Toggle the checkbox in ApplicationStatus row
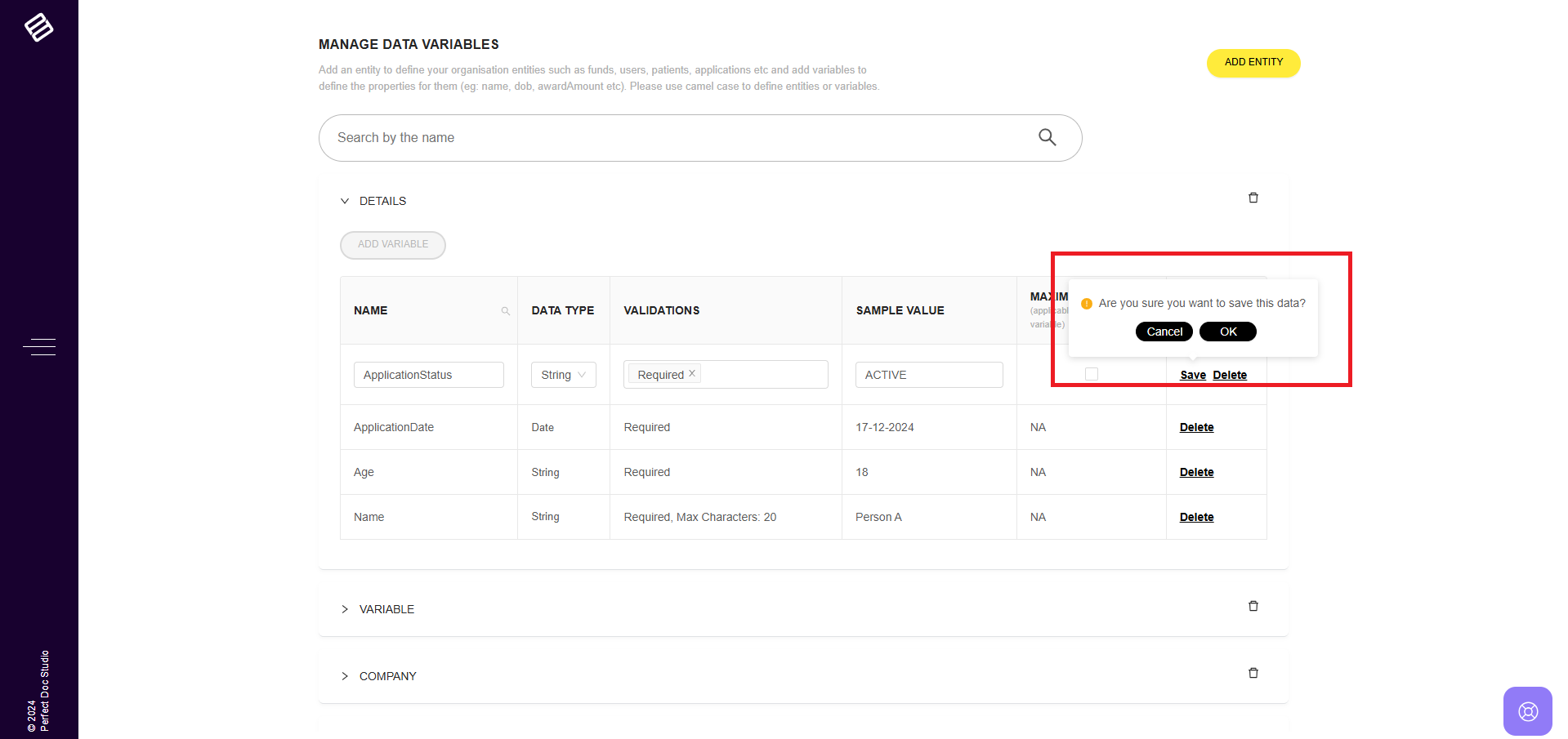Viewport: 1568px width, 739px height. (1091, 374)
